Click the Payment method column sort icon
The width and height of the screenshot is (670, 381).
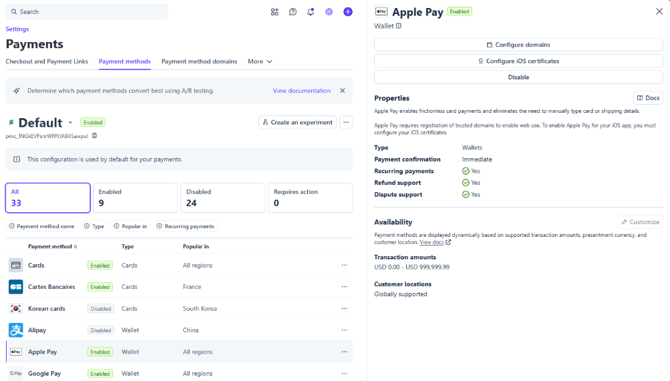click(76, 246)
